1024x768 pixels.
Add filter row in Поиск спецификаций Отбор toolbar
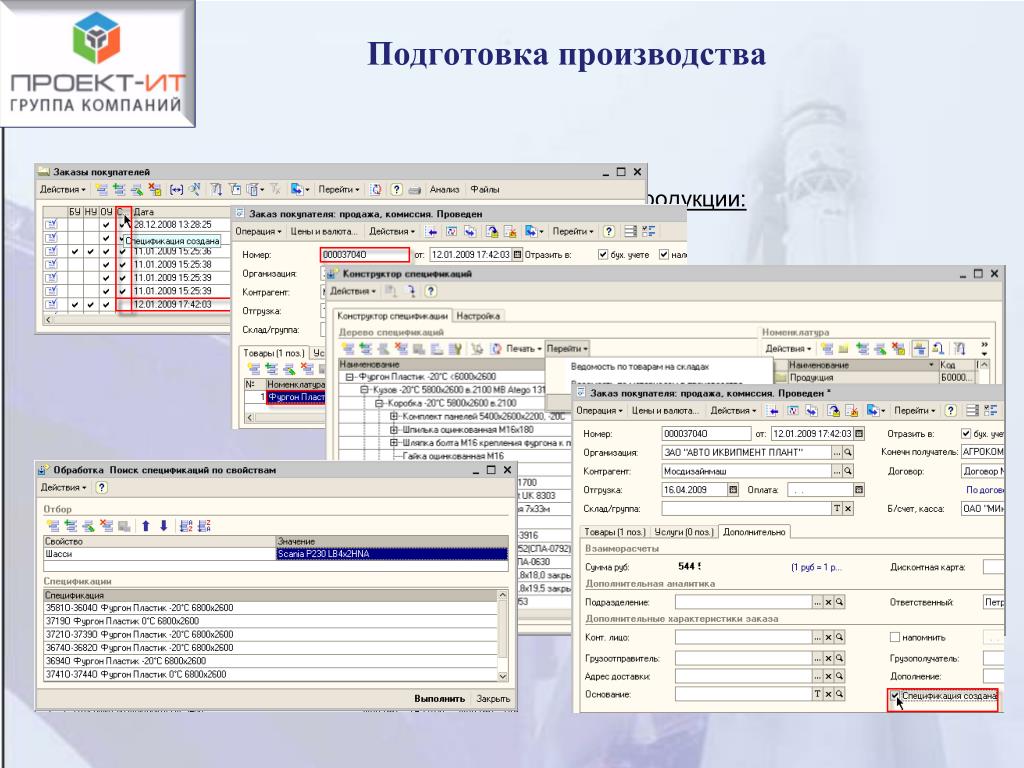53,526
